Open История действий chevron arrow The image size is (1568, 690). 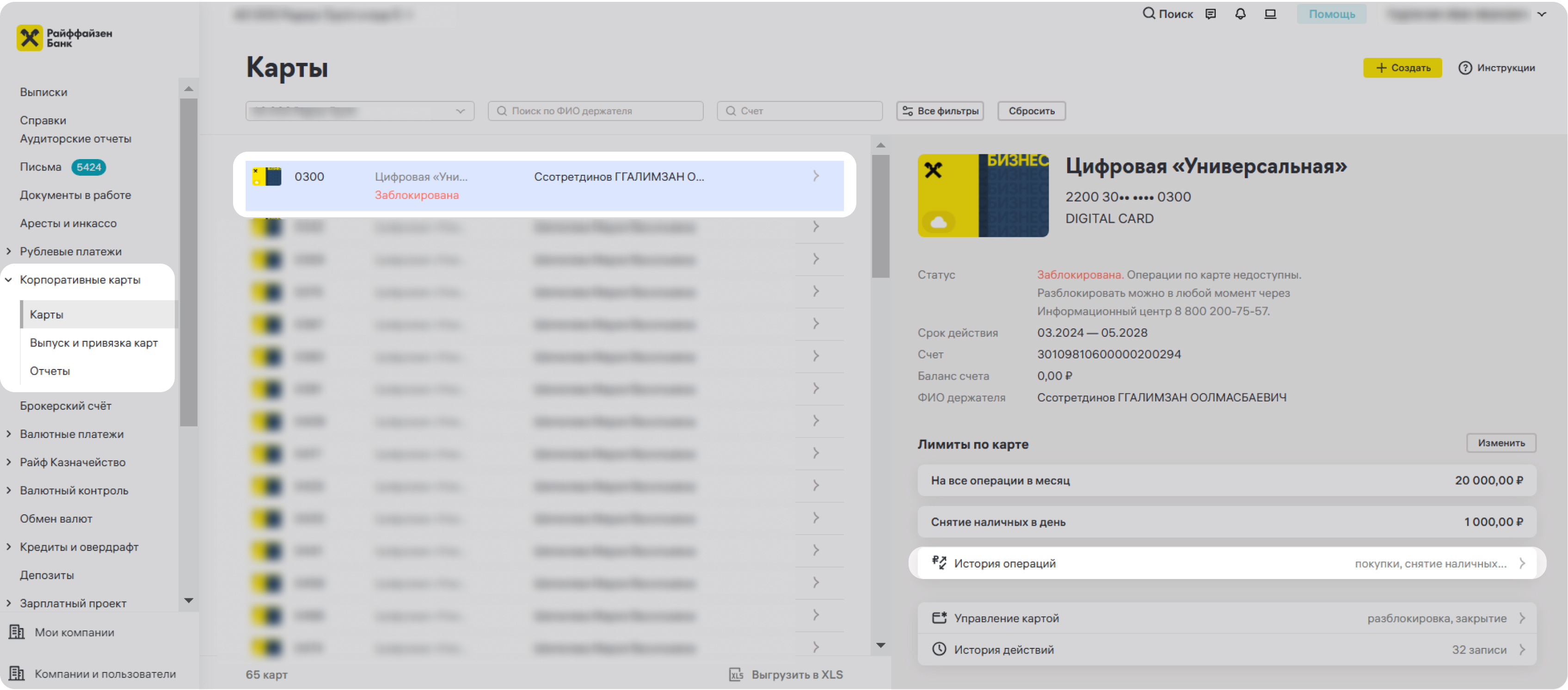click(x=1521, y=650)
